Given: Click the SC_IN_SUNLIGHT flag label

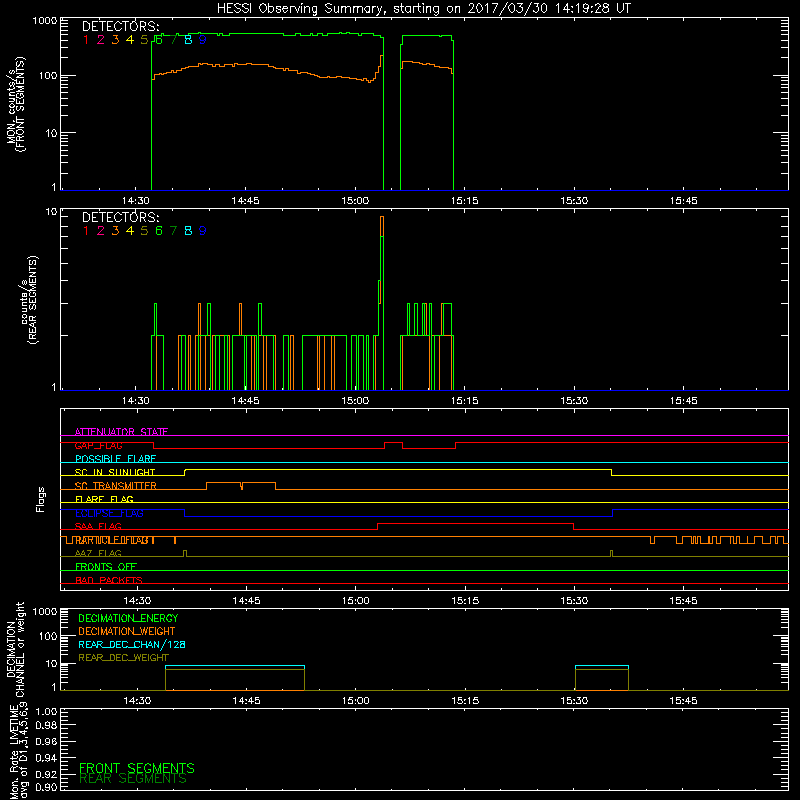Looking at the screenshot, I should point(115,472).
